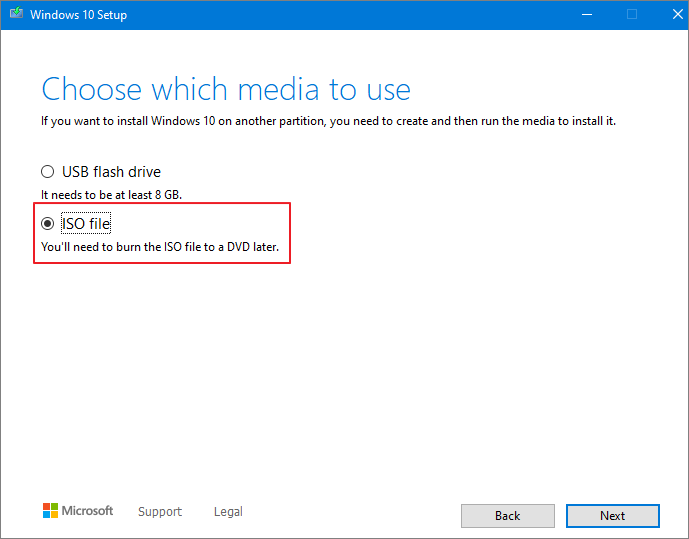Open the Legal link
This screenshot has height=539, width=689.
click(x=228, y=512)
